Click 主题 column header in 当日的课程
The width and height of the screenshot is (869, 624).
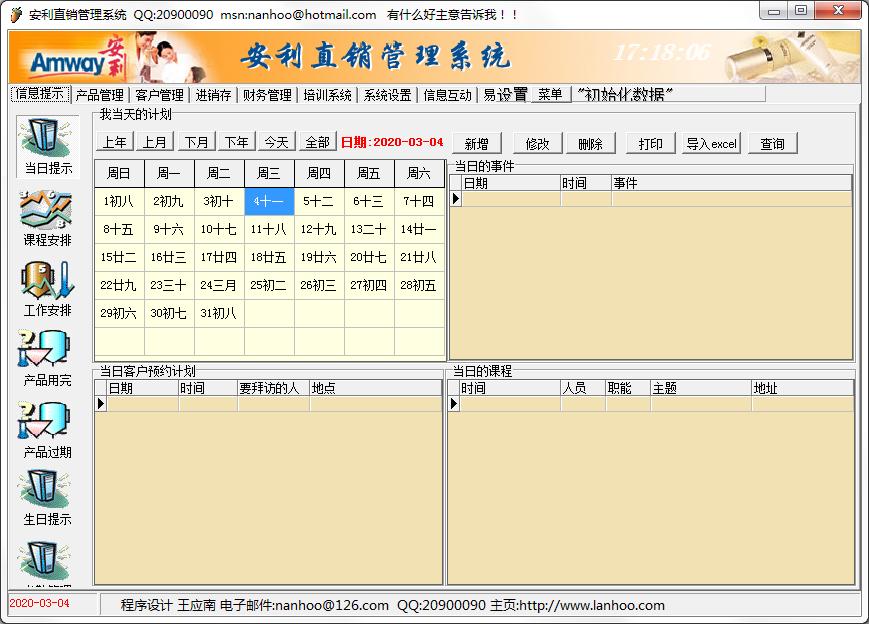[701, 388]
